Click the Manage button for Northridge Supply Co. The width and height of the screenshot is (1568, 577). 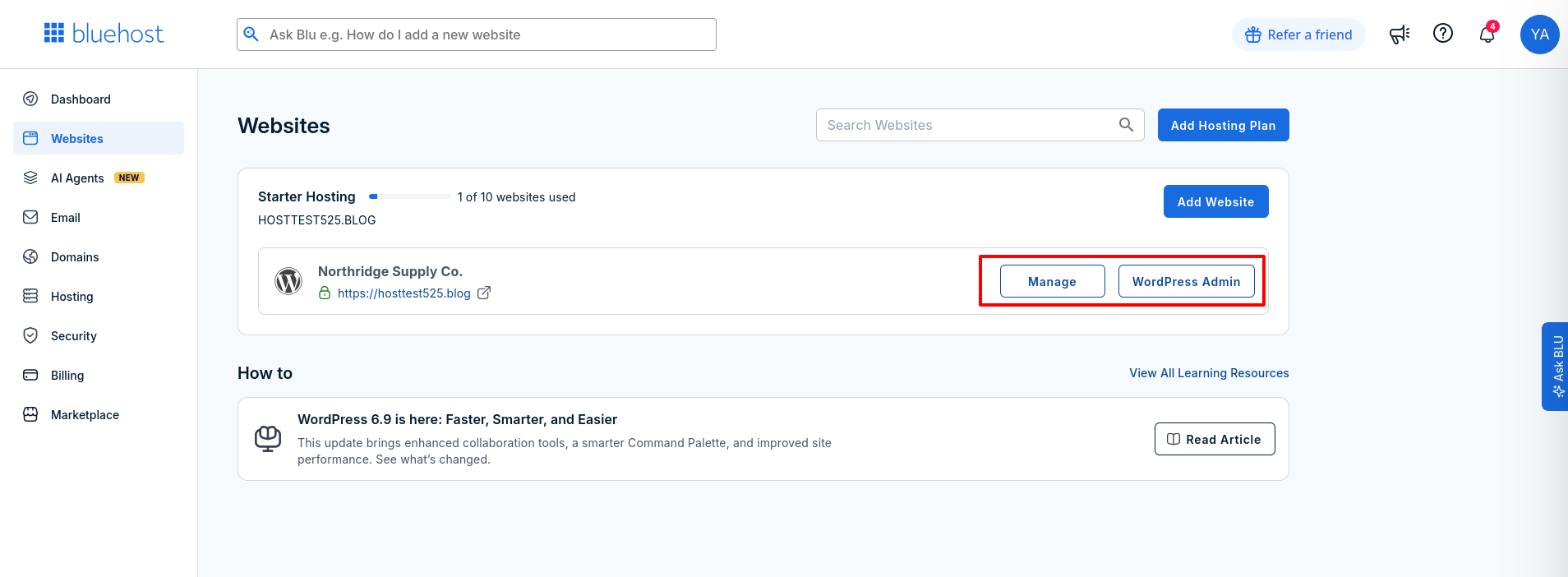tap(1052, 281)
